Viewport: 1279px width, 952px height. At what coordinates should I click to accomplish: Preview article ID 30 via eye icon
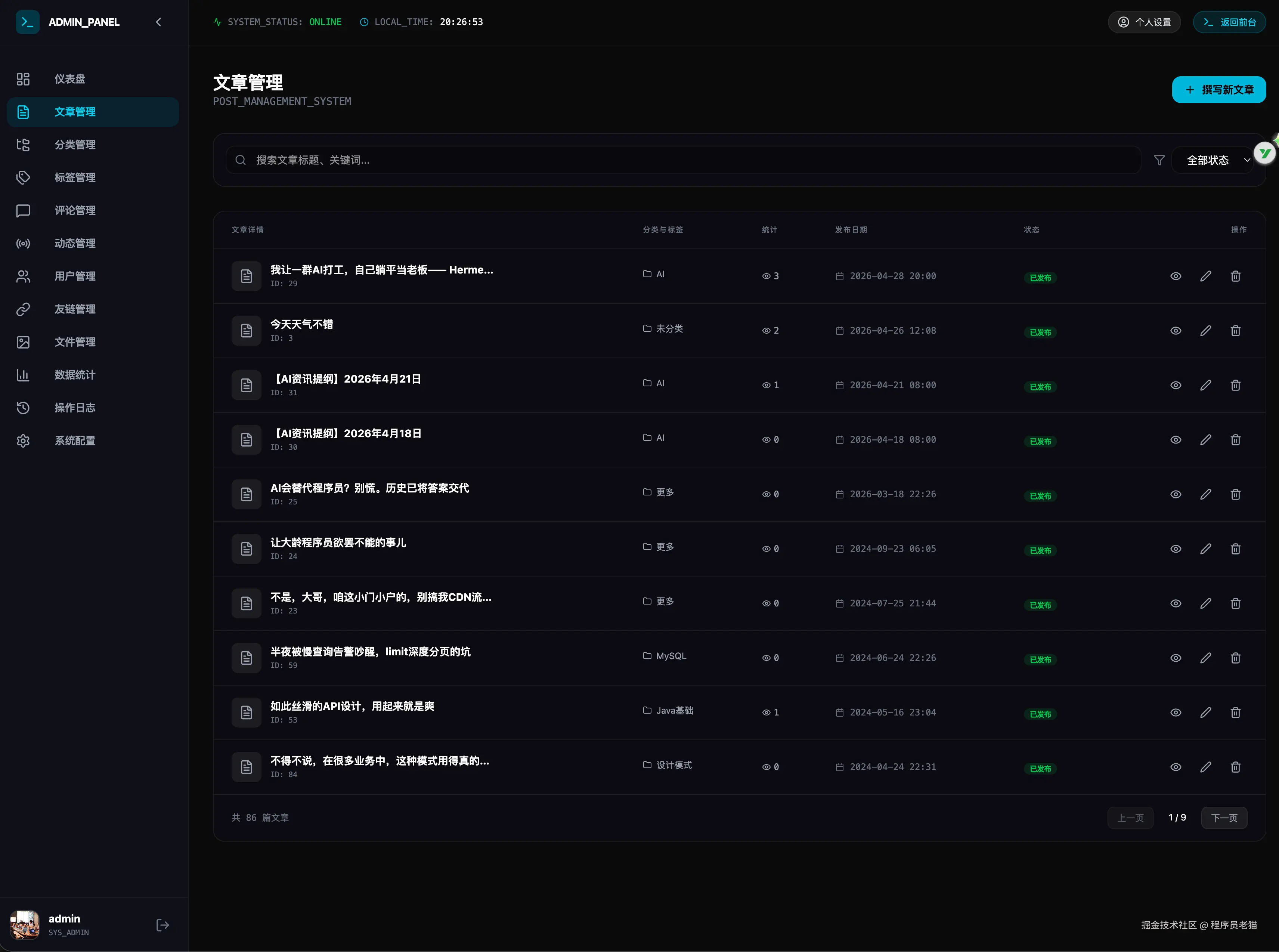click(x=1175, y=440)
